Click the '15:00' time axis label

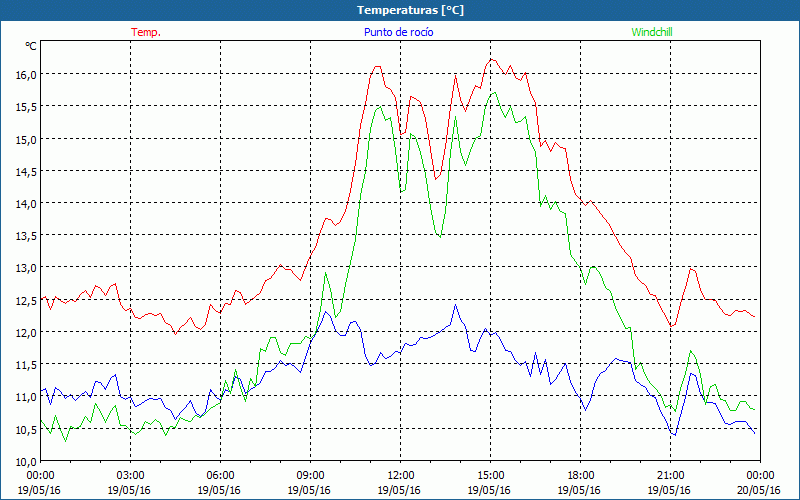(490, 476)
